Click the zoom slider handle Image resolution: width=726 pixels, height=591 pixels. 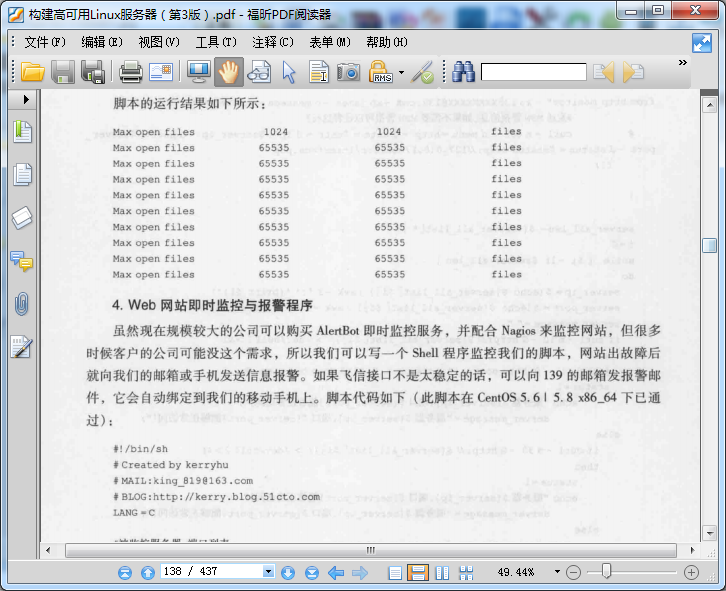pyautogui.click(x=606, y=572)
